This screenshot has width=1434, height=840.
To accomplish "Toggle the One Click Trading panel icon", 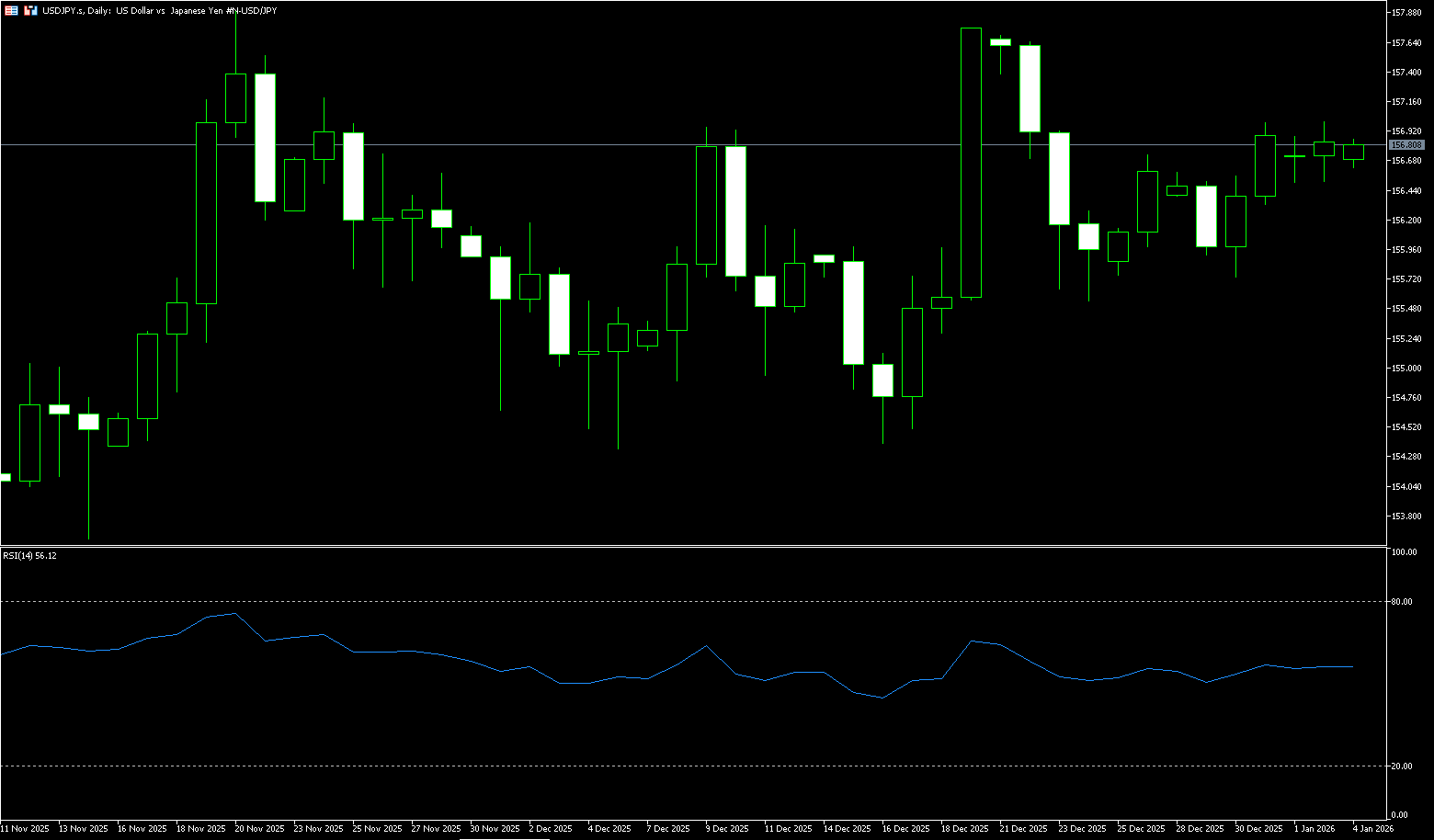I will (x=30, y=10).
